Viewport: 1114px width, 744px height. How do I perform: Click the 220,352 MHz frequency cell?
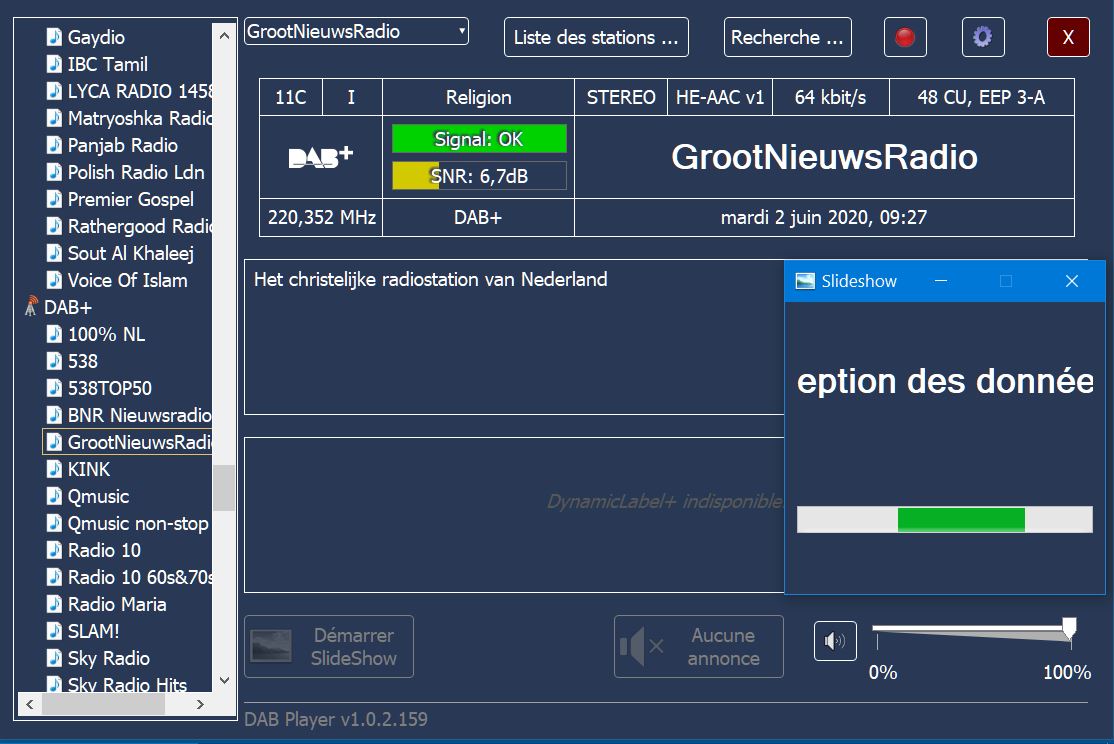coord(321,217)
